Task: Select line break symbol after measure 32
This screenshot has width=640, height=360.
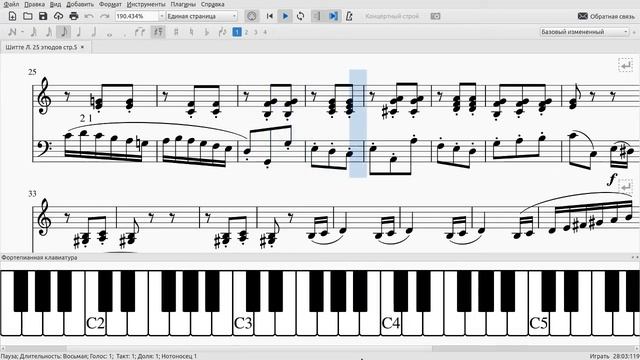Action: pos(625,65)
